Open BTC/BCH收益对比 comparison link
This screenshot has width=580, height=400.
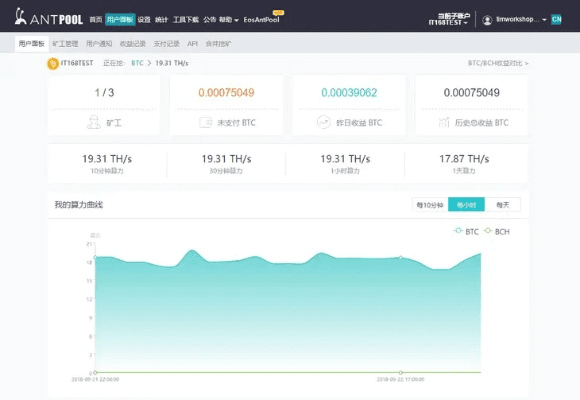click(x=498, y=63)
